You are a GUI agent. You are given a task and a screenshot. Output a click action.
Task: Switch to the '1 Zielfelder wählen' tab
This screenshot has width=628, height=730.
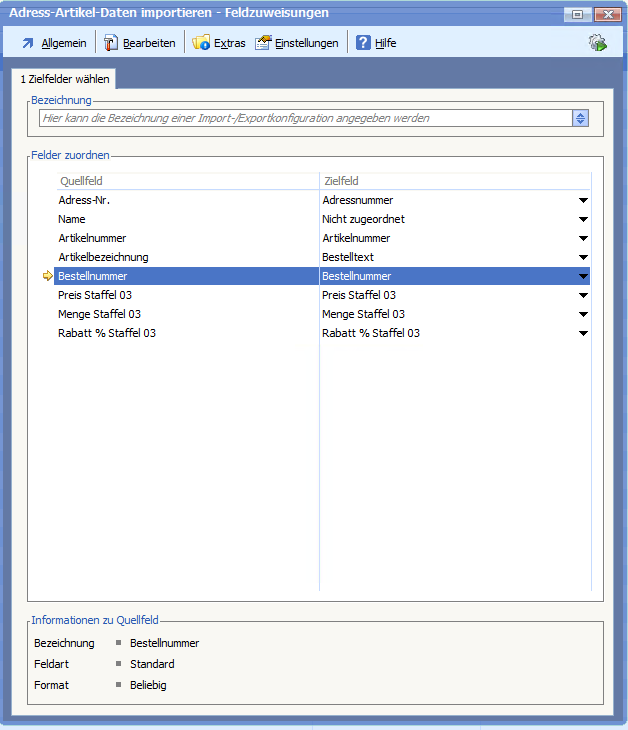pos(65,79)
